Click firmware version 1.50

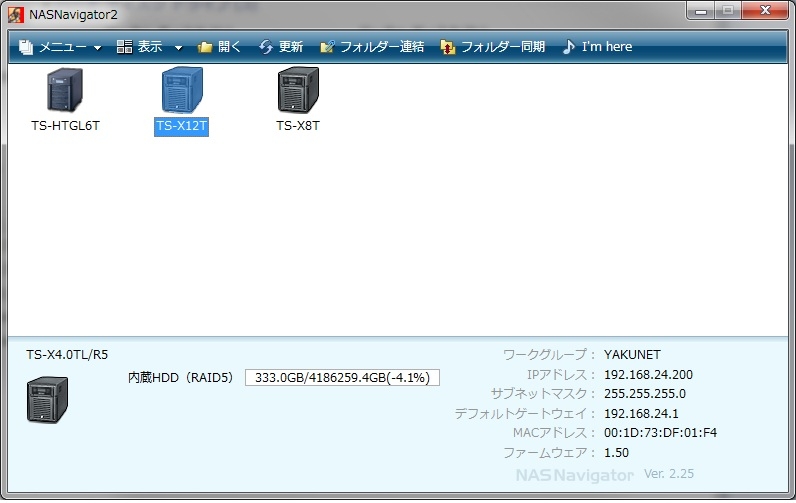616,453
